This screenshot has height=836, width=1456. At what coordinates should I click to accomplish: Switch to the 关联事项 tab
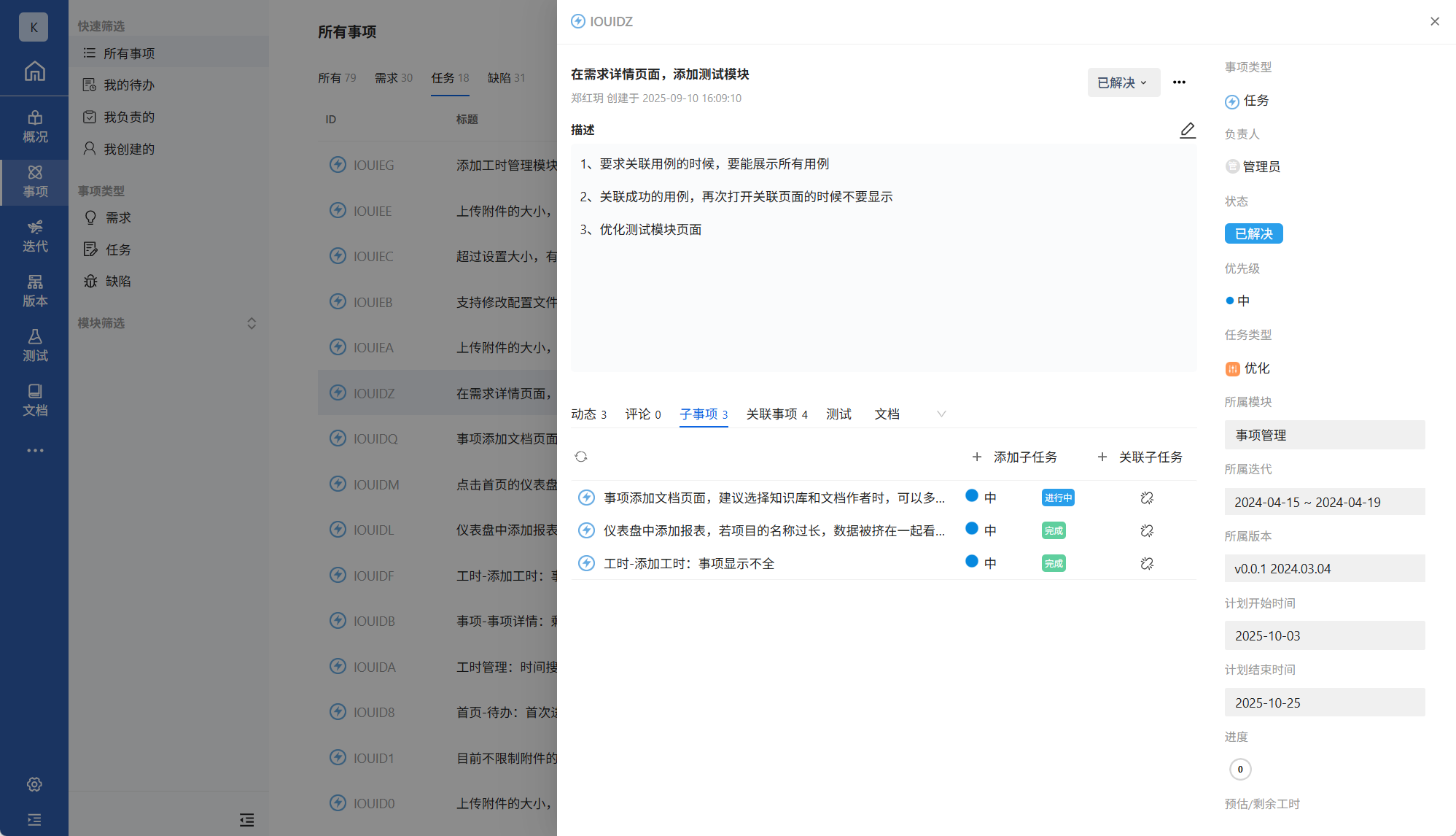pos(776,414)
